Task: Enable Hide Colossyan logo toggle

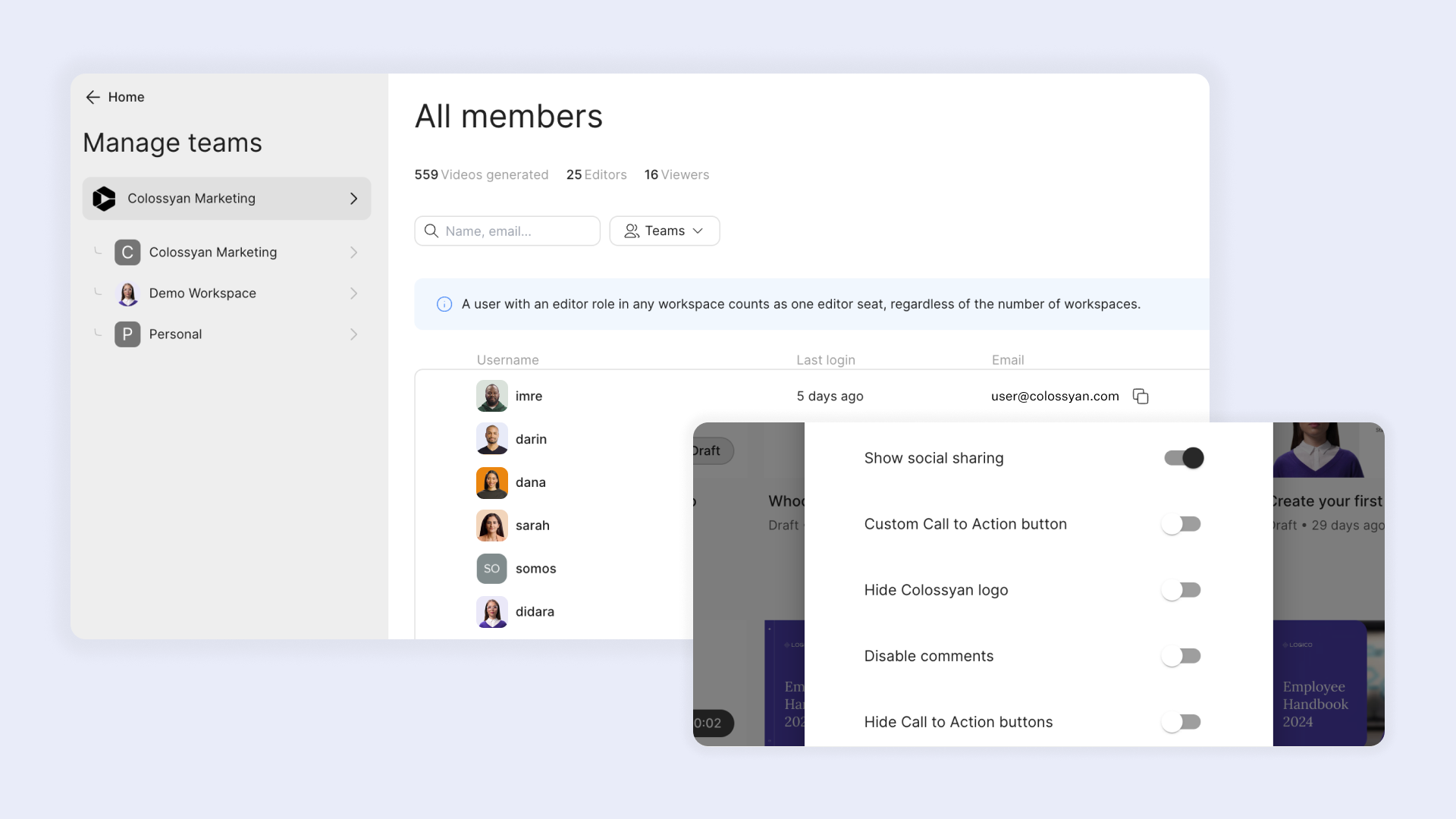Action: (1181, 590)
